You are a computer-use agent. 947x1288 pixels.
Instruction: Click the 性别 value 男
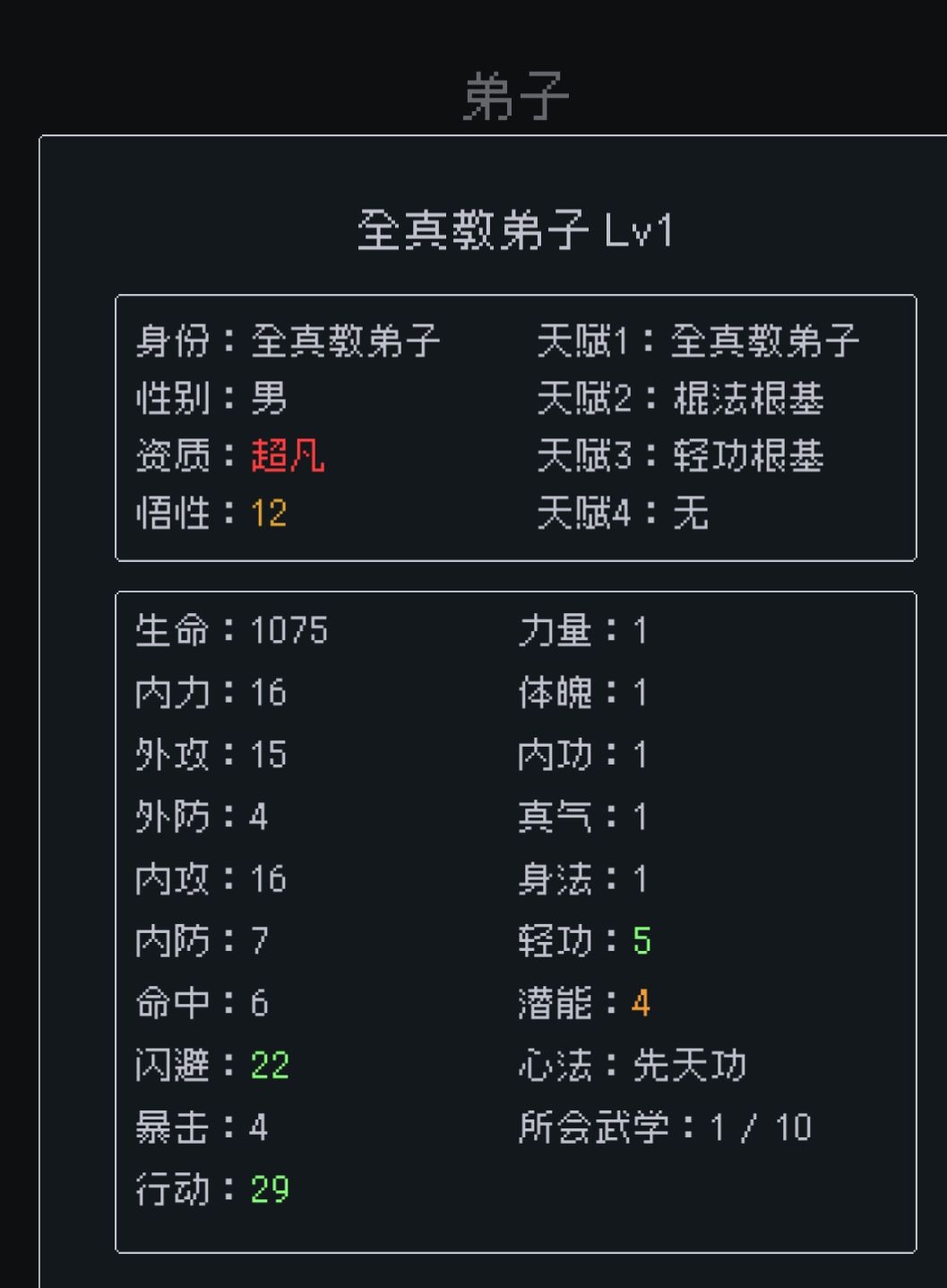click(x=269, y=399)
